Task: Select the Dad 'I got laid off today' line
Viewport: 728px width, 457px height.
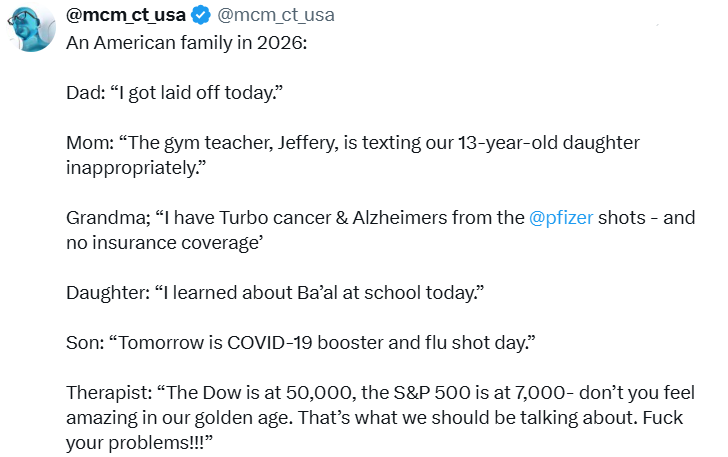Action: tap(175, 93)
